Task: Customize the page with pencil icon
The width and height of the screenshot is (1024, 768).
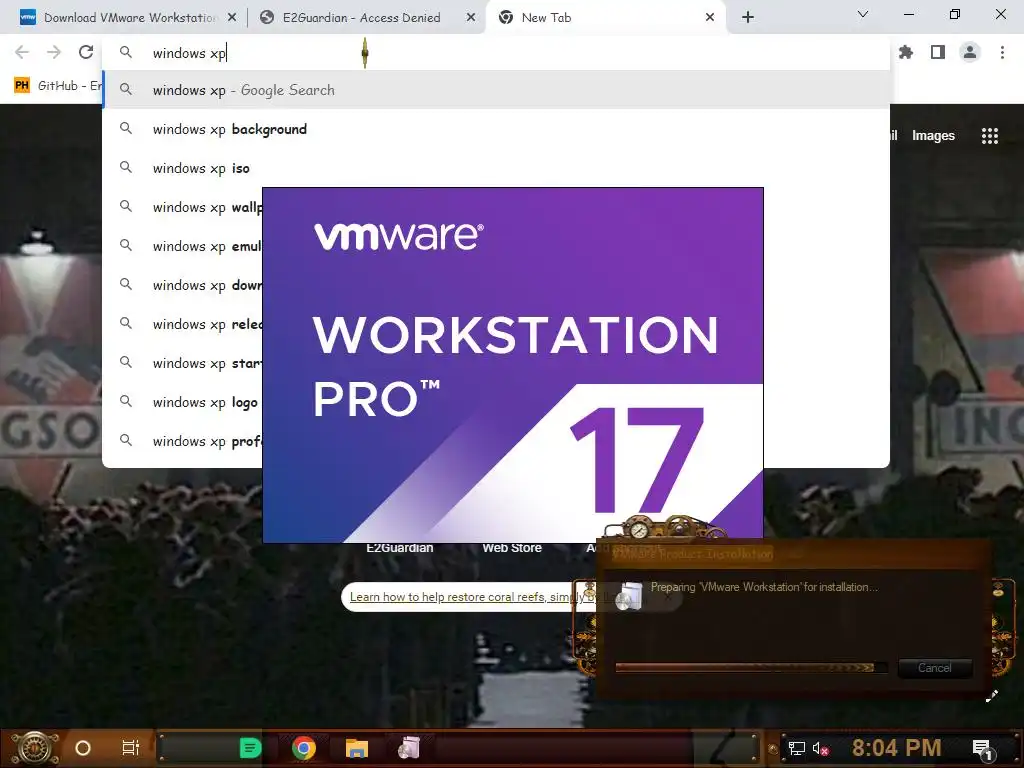Action: pos(992,696)
